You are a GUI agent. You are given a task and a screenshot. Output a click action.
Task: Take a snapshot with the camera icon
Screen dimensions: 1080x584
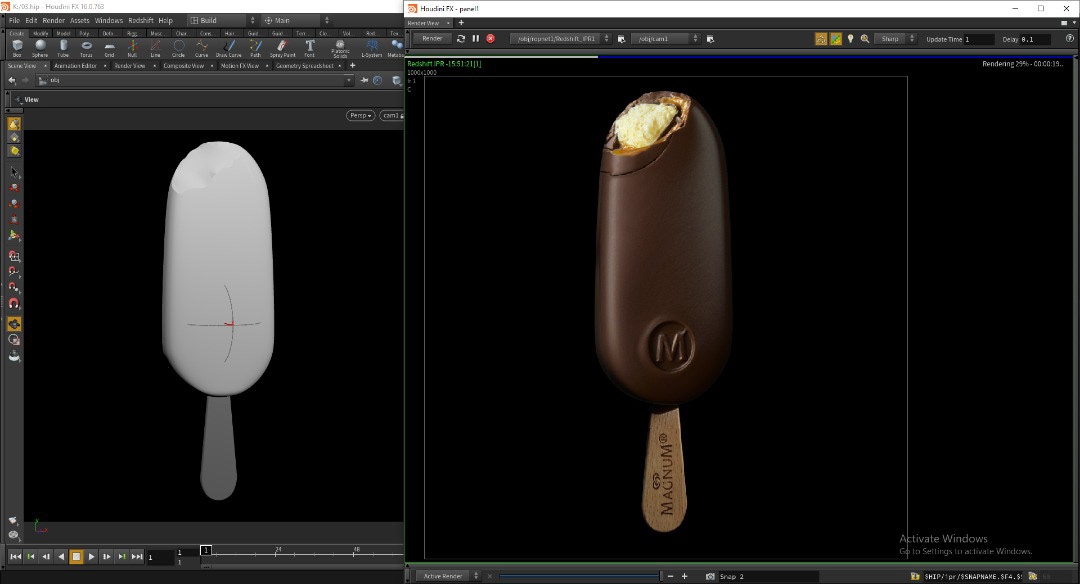coord(710,576)
